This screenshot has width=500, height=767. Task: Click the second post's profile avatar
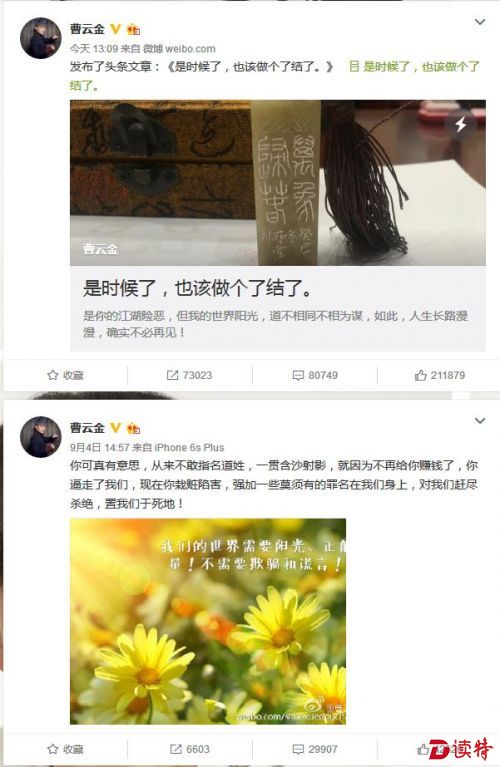(x=41, y=437)
